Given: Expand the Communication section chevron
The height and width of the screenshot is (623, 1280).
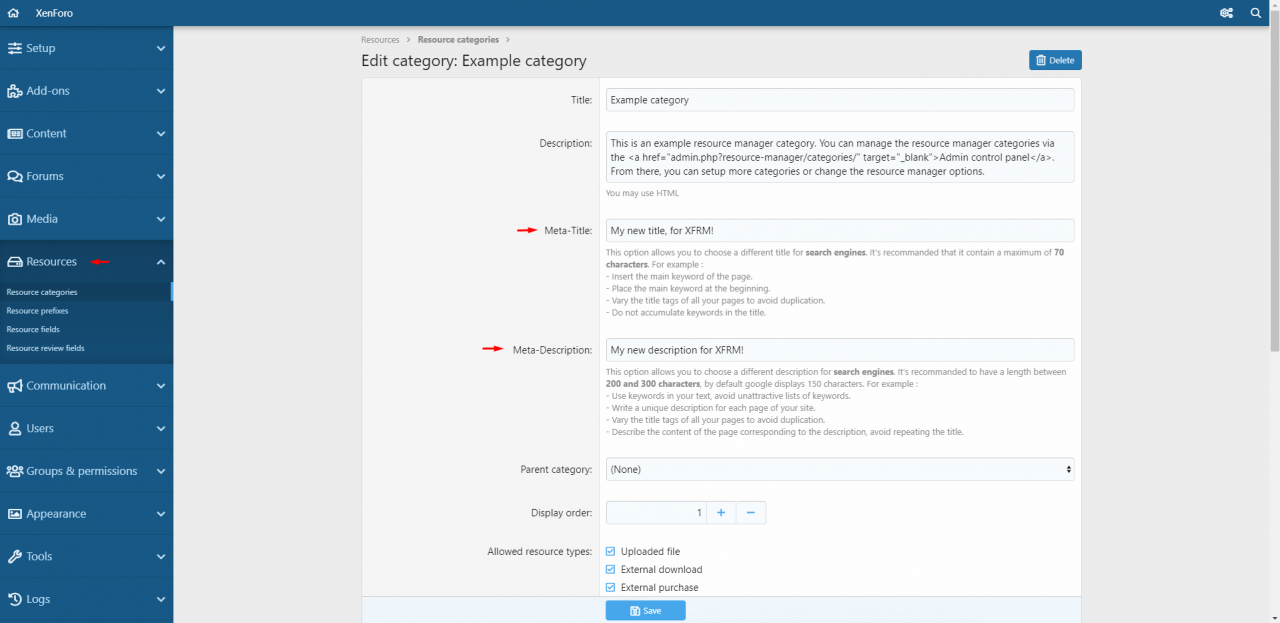Looking at the screenshot, I should [161, 386].
